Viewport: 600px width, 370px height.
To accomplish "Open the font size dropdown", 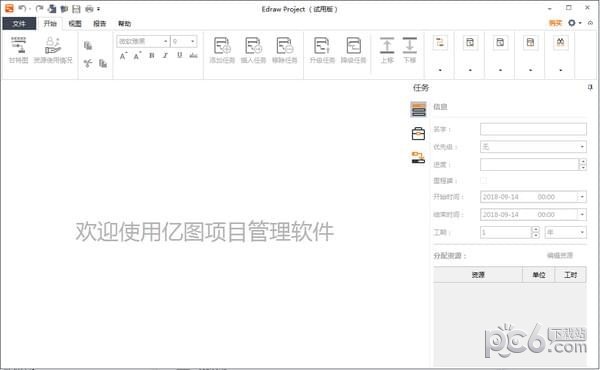I will (x=192, y=41).
